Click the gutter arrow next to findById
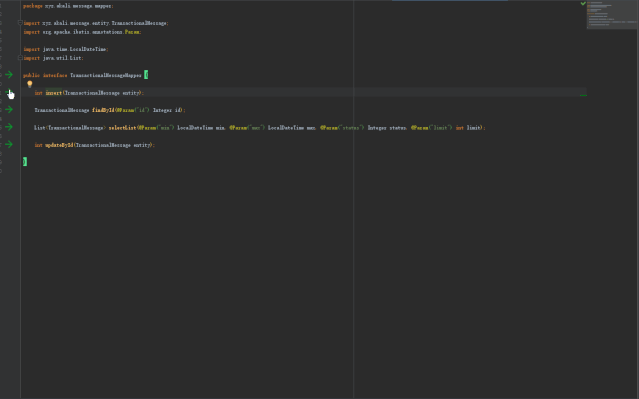This screenshot has height=399, width=639. tap(9, 110)
